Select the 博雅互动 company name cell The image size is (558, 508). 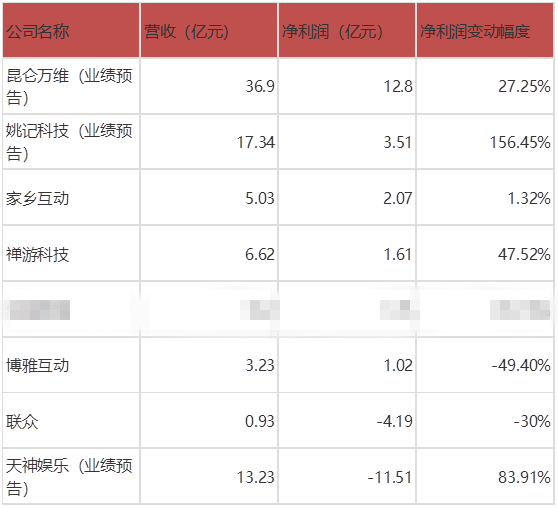click(71, 366)
